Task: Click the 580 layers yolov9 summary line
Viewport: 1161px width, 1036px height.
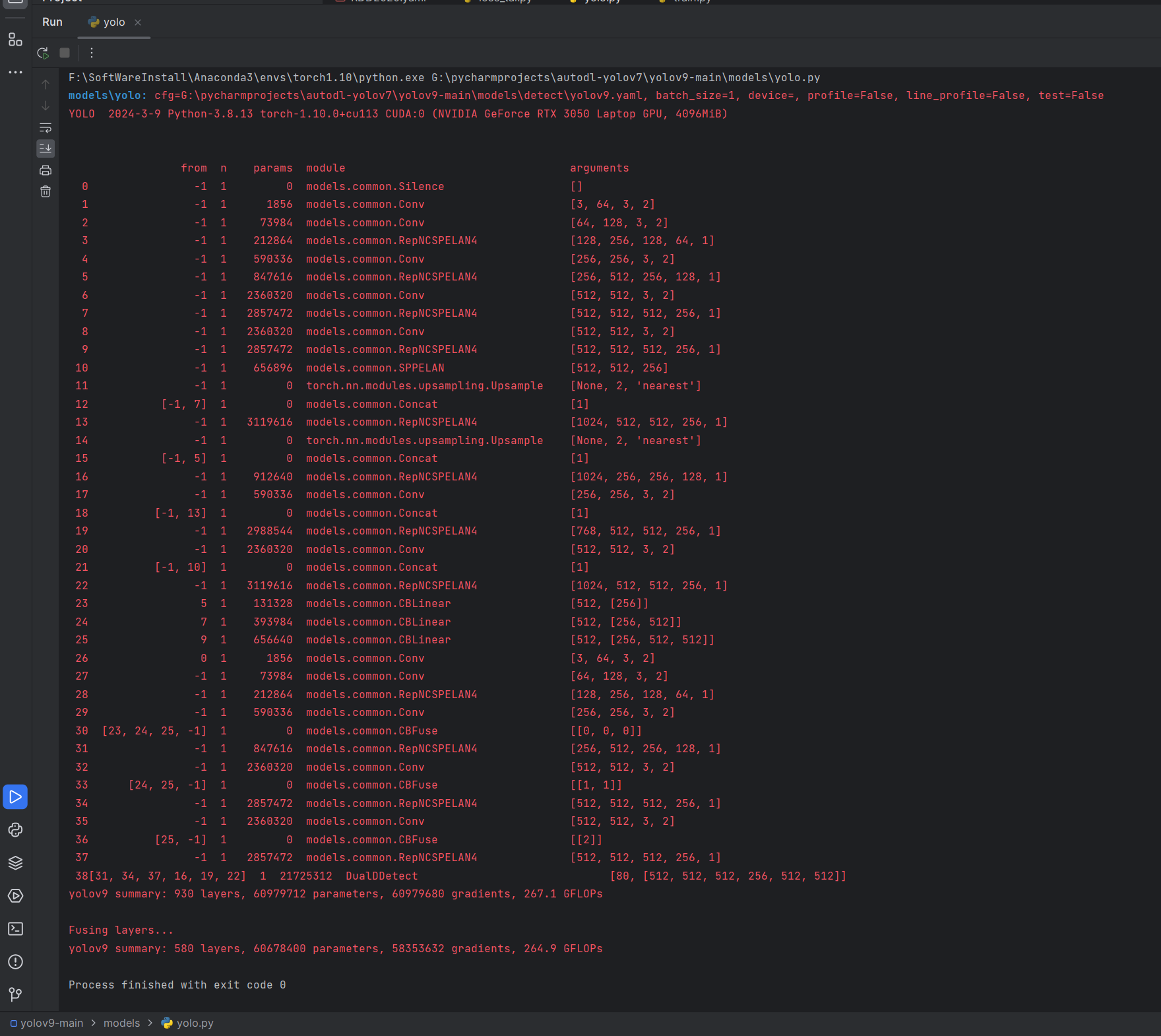Action: [x=335, y=948]
